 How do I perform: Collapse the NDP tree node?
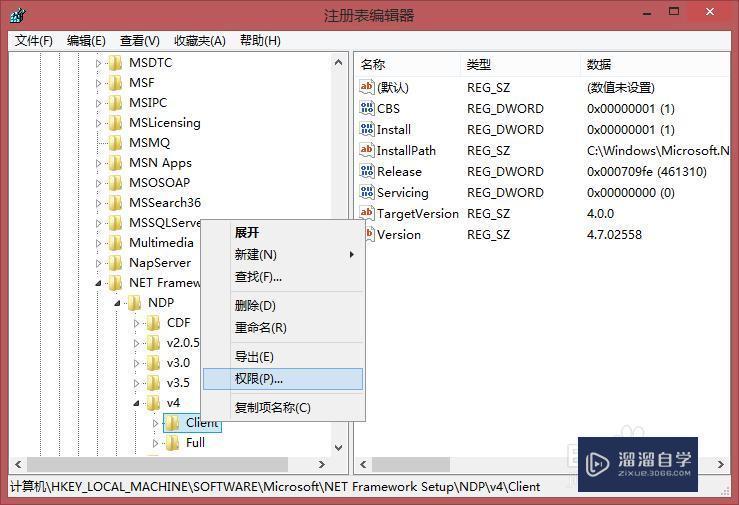(x=117, y=303)
